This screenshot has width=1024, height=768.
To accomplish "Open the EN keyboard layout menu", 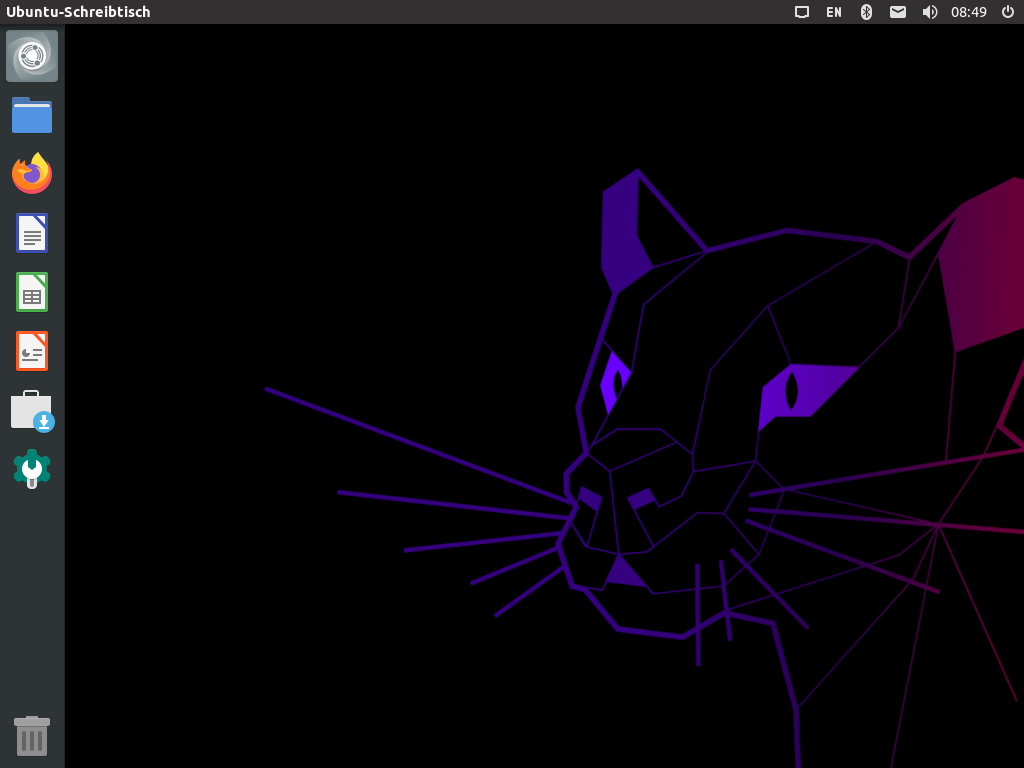I will (834, 12).
